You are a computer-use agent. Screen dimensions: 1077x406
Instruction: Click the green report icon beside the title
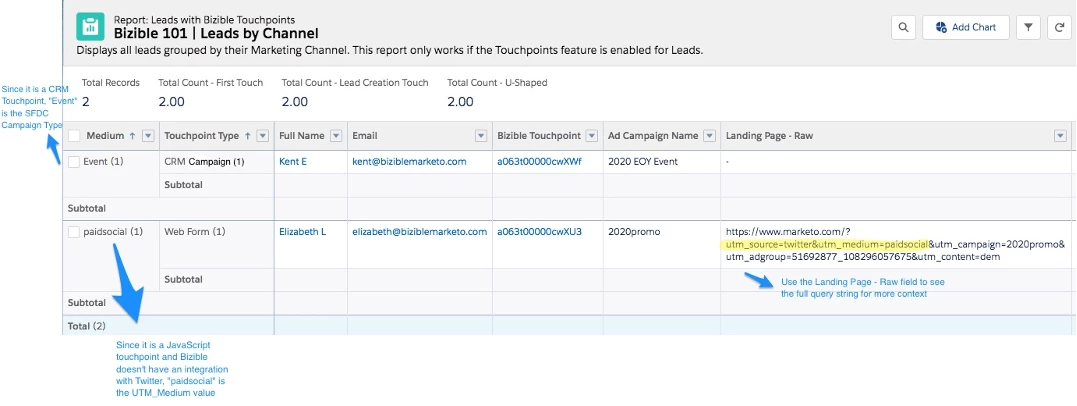tap(91, 26)
